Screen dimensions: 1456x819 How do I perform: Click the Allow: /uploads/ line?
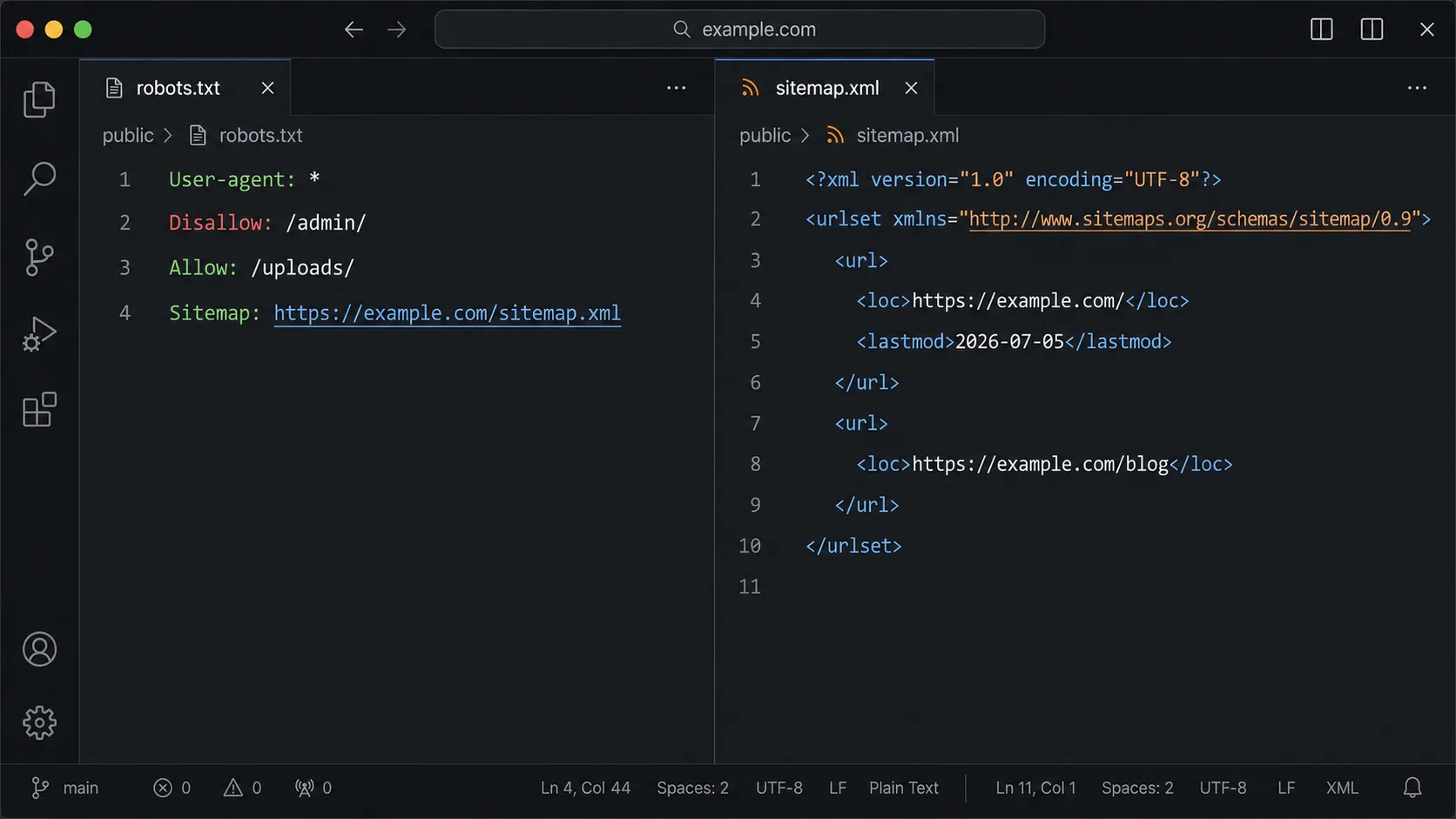click(x=261, y=268)
